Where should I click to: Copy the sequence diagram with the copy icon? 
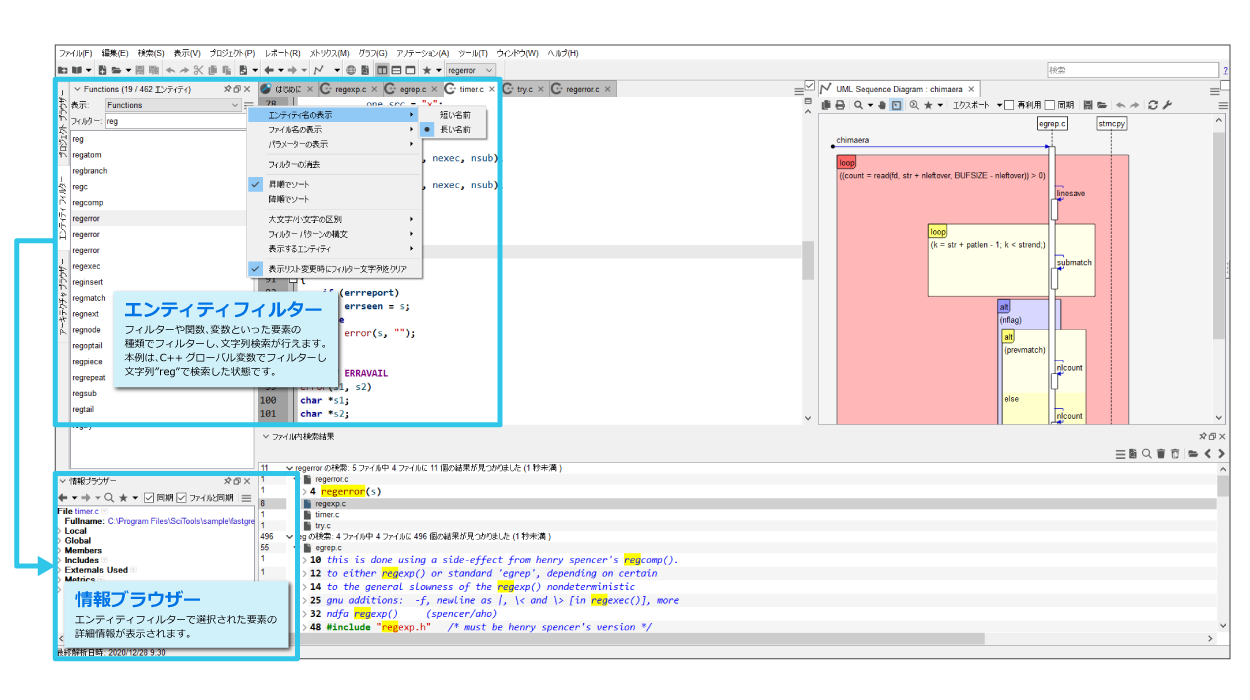(826, 104)
